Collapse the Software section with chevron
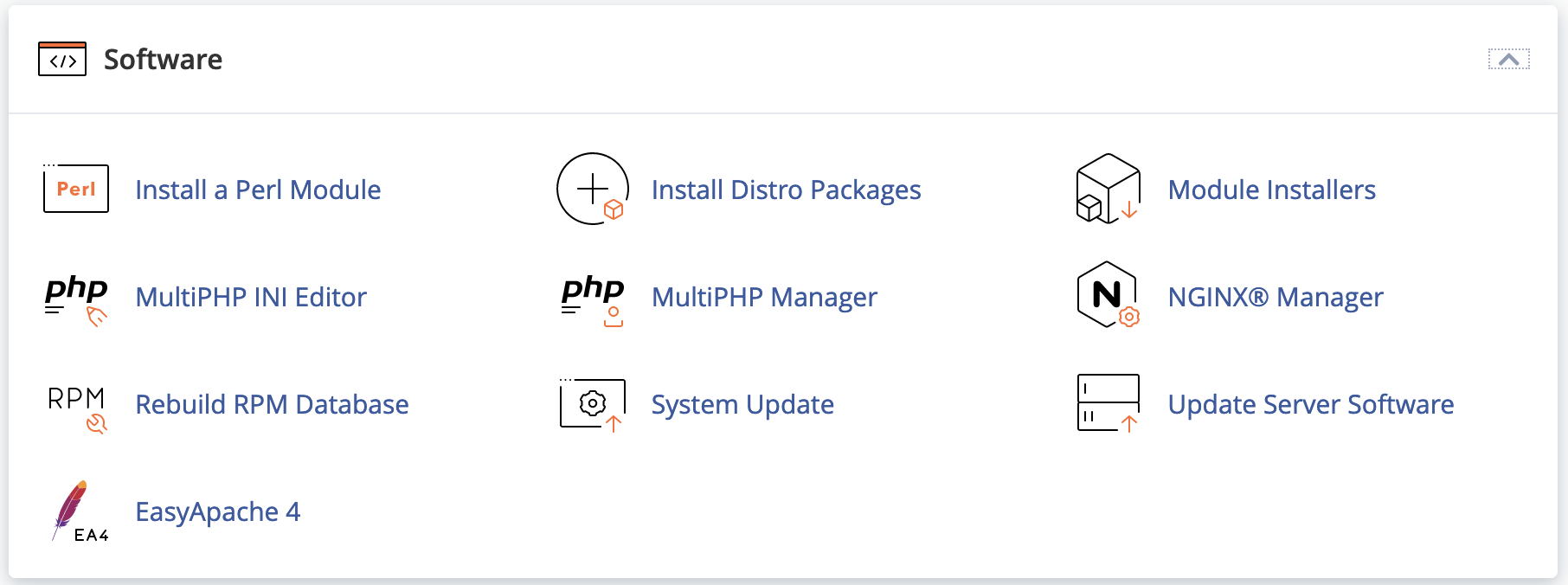The width and height of the screenshot is (1568, 585). (1508, 59)
